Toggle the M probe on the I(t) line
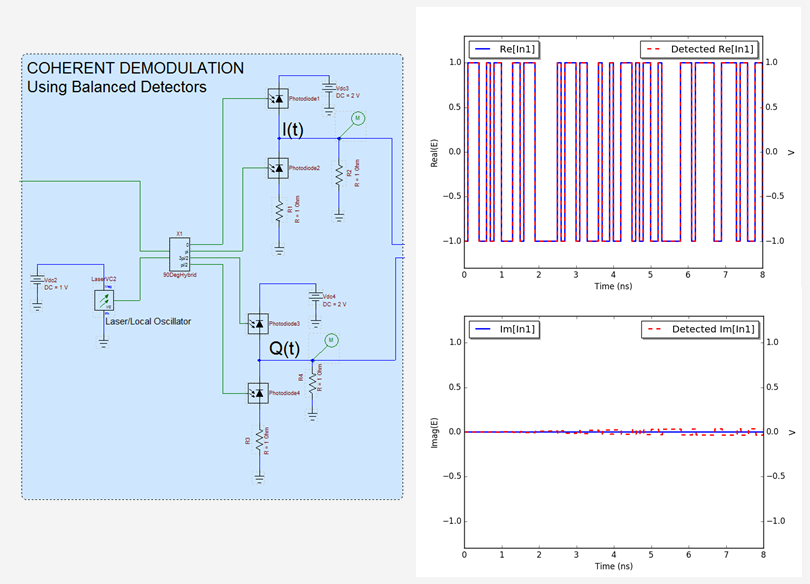The height and width of the screenshot is (584, 810). [x=359, y=118]
